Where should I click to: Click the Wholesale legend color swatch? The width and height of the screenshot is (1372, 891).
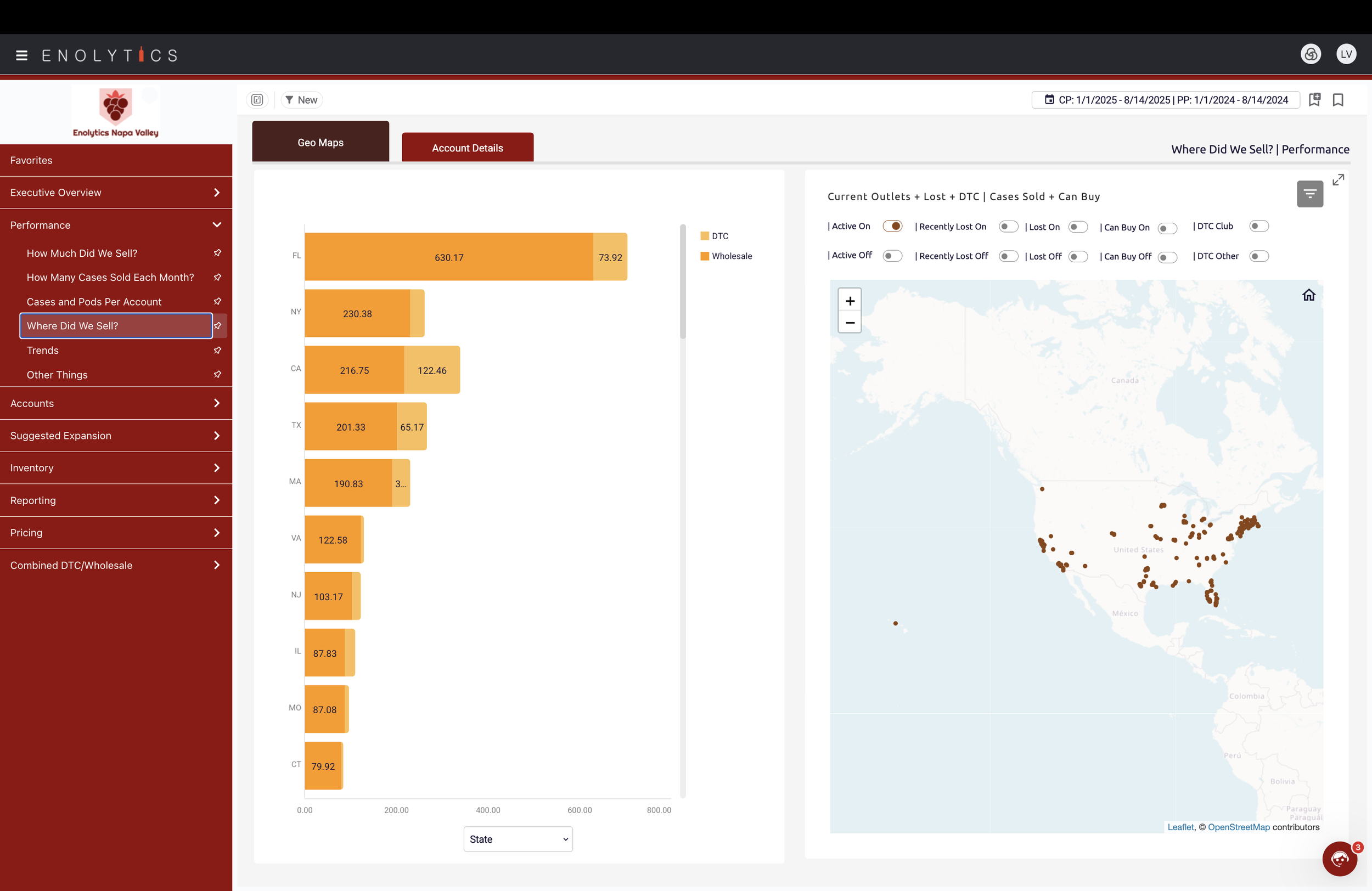(705, 256)
